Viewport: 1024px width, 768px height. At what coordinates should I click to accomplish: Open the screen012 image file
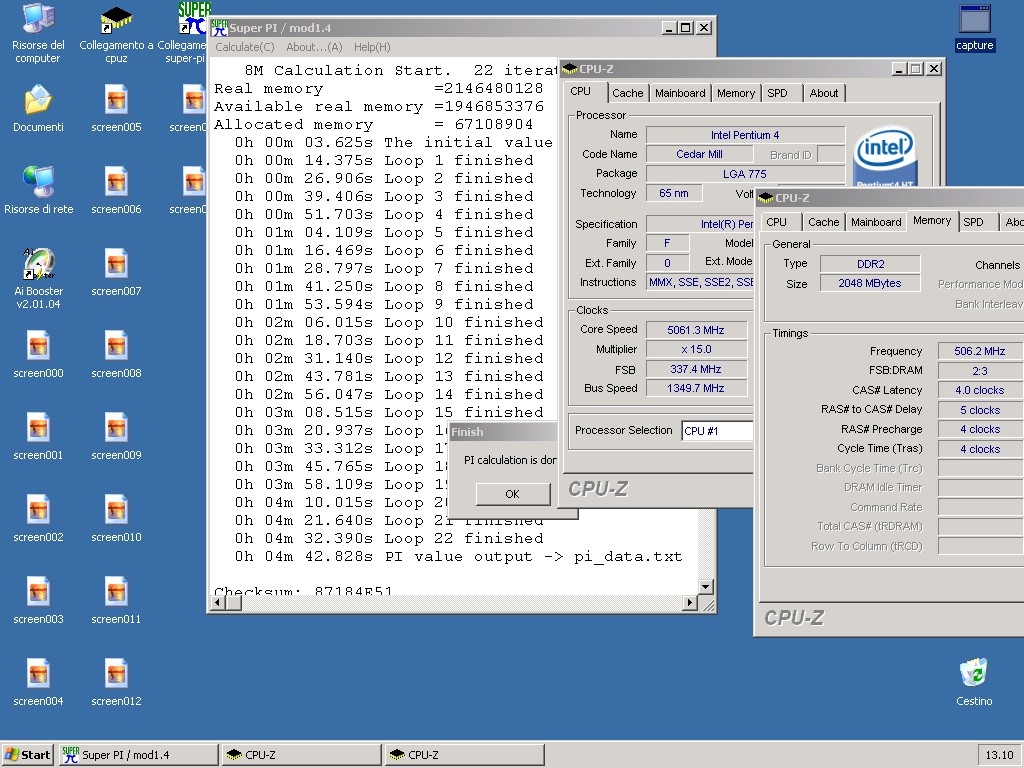[116, 675]
